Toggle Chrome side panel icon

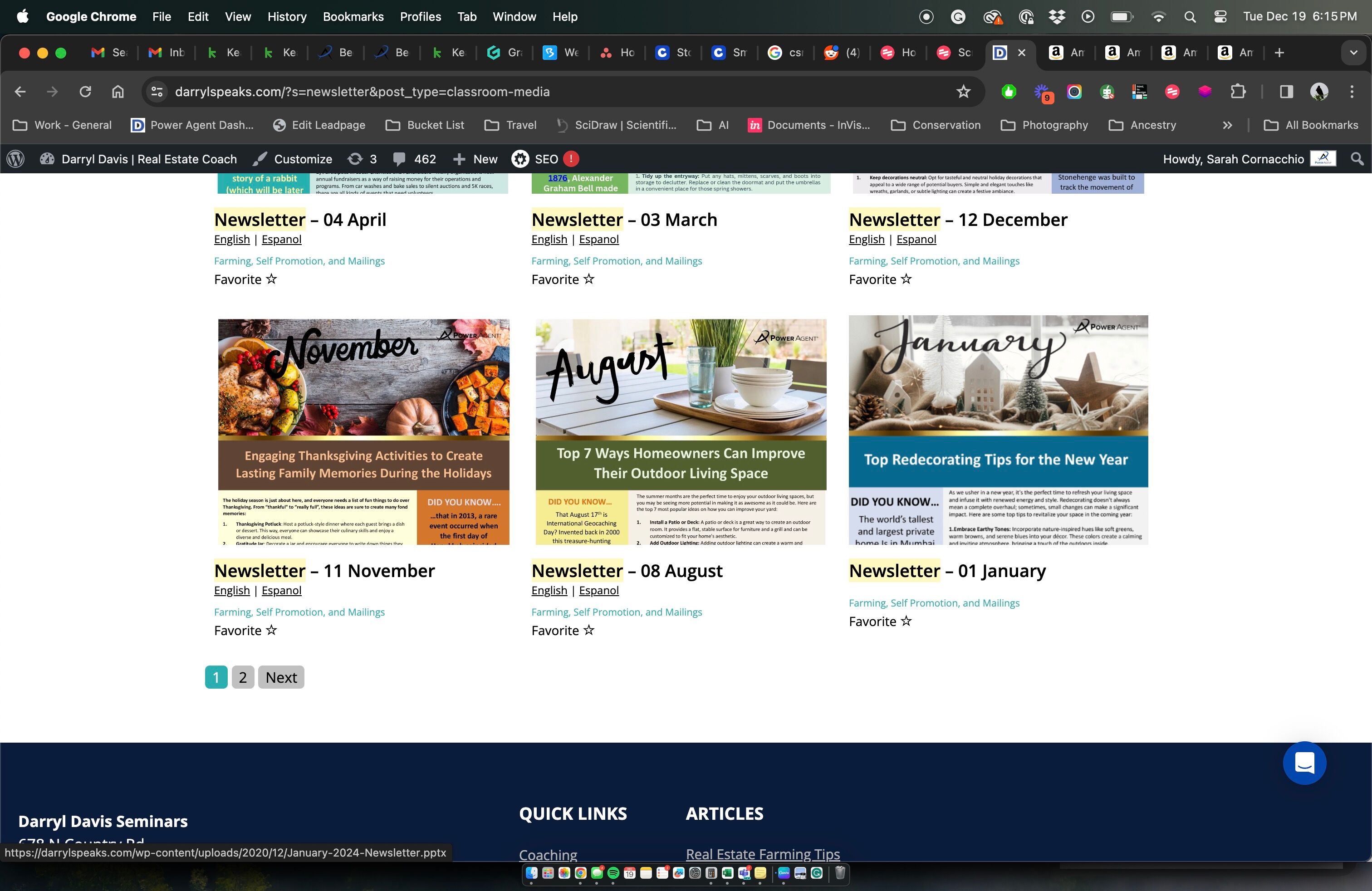click(x=1286, y=92)
